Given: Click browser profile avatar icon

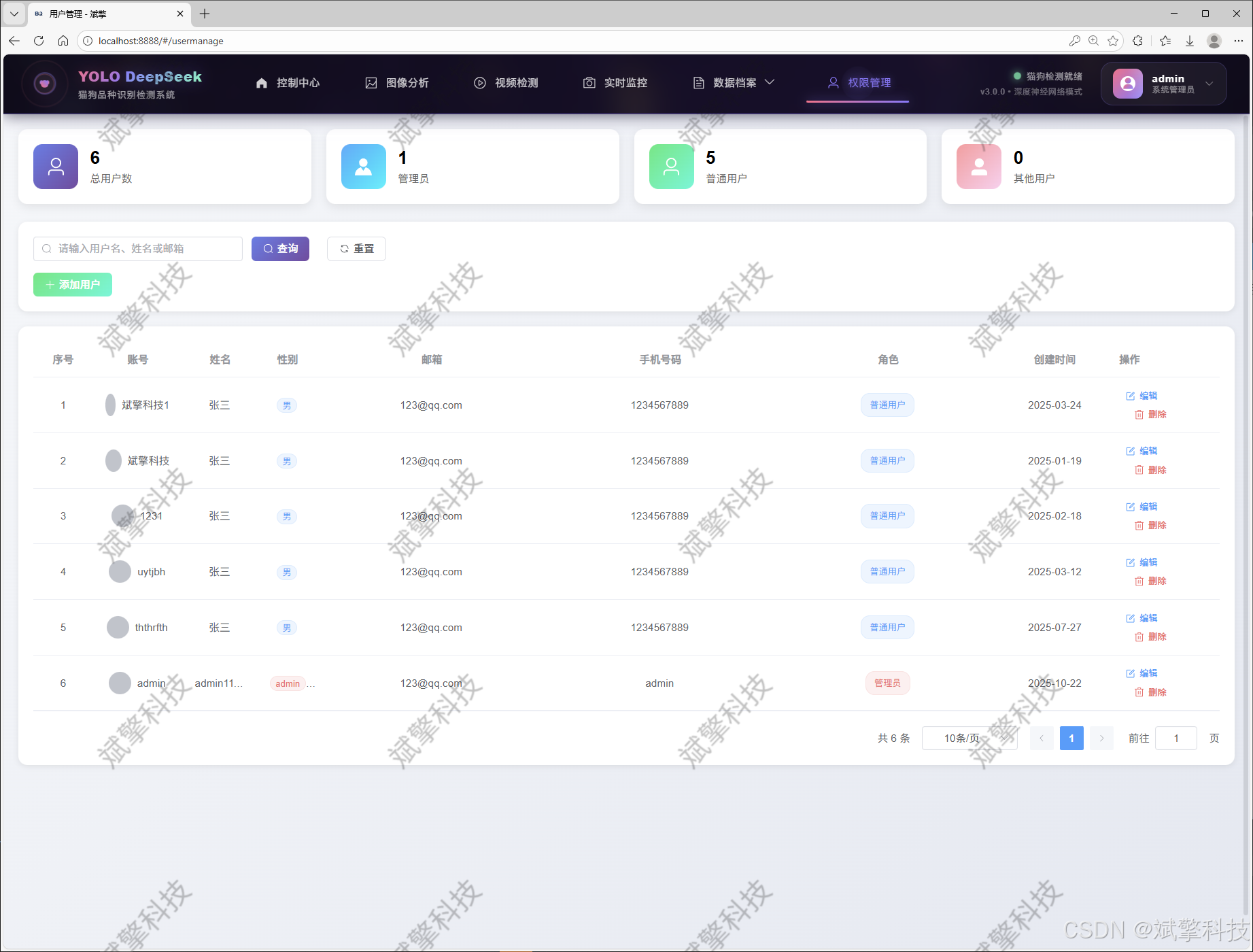Looking at the screenshot, I should 1214,41.
